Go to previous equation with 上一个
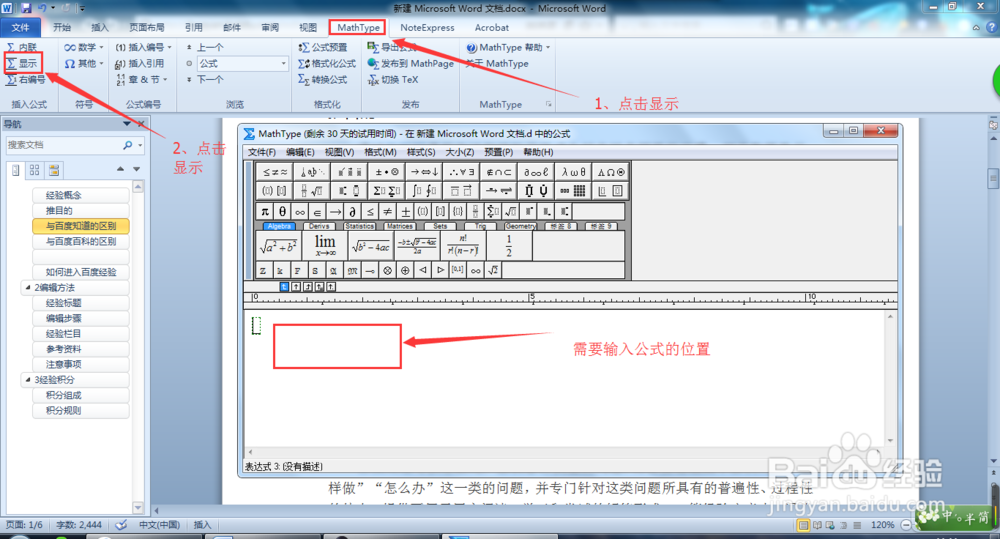 point(205,47)
